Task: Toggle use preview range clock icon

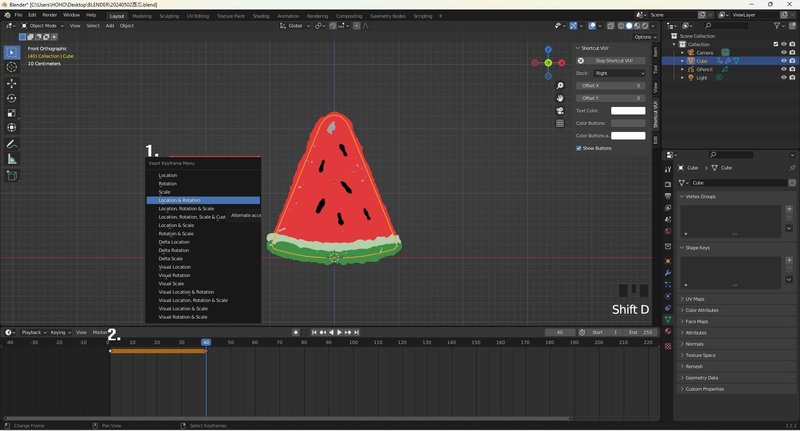Action: (582, 332)
